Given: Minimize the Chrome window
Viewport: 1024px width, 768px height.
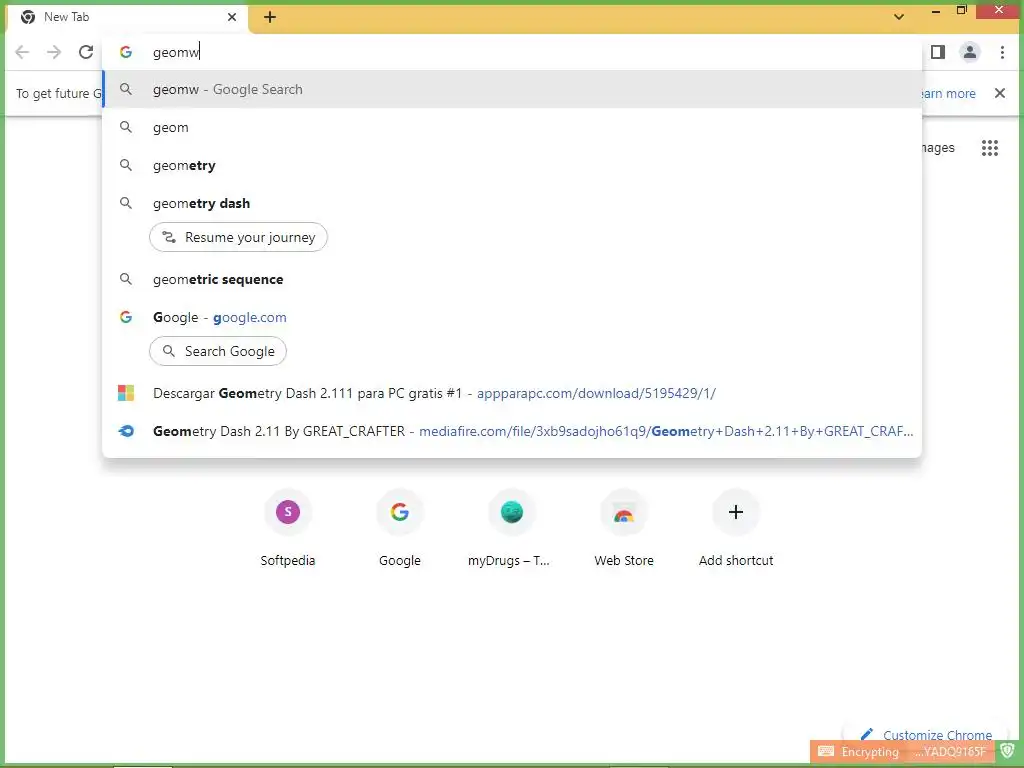Looking at the screenshot, I should 936,11.
